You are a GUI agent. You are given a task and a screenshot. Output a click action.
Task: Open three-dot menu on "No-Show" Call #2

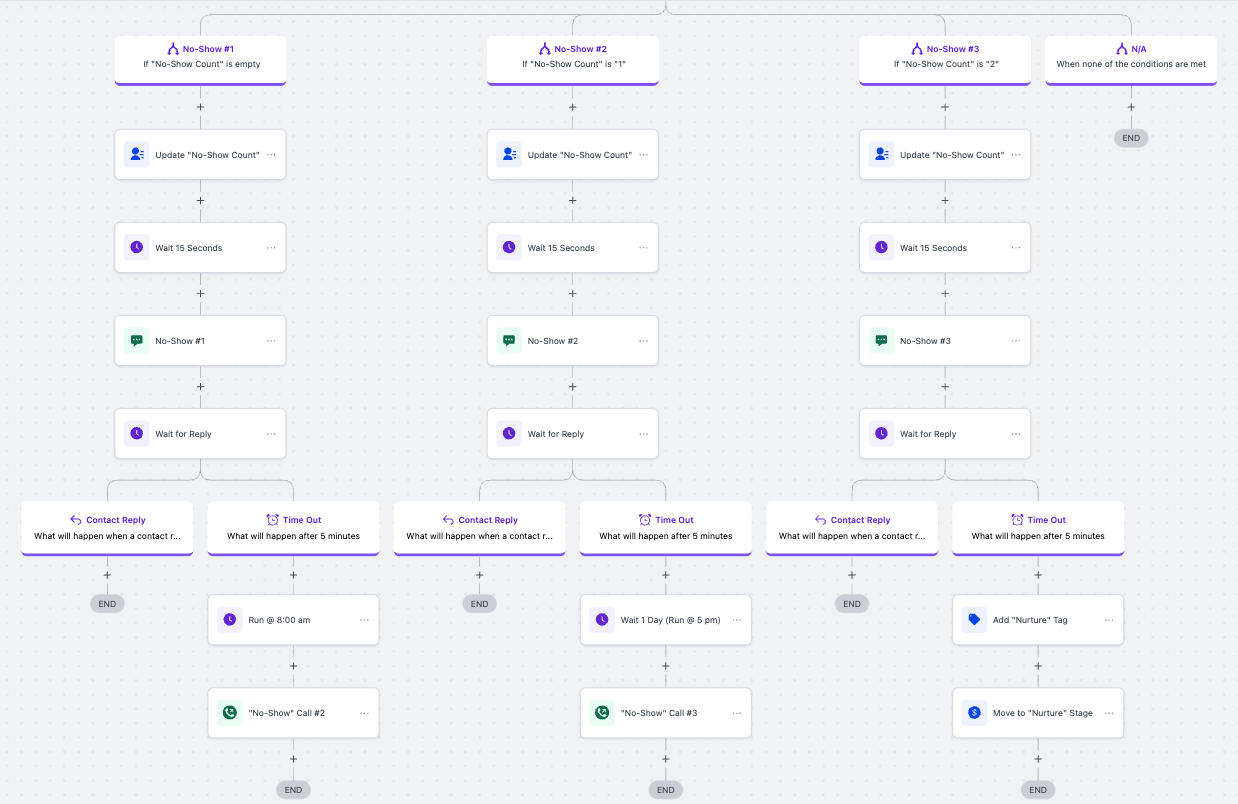364,713
